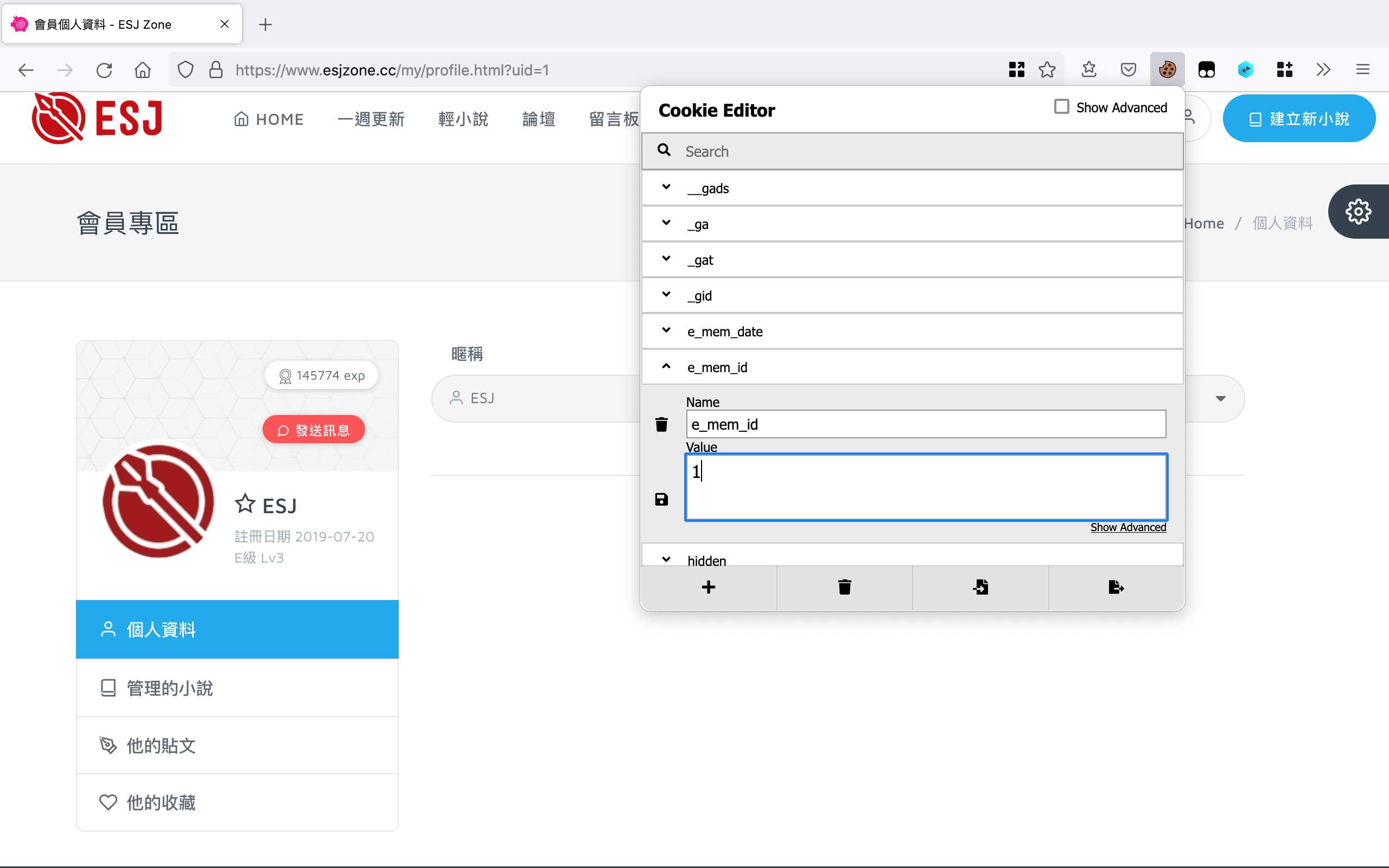Select the 他的貼文 sidebar tab
Screen dimensions: 1389x868
pos(237,745)
